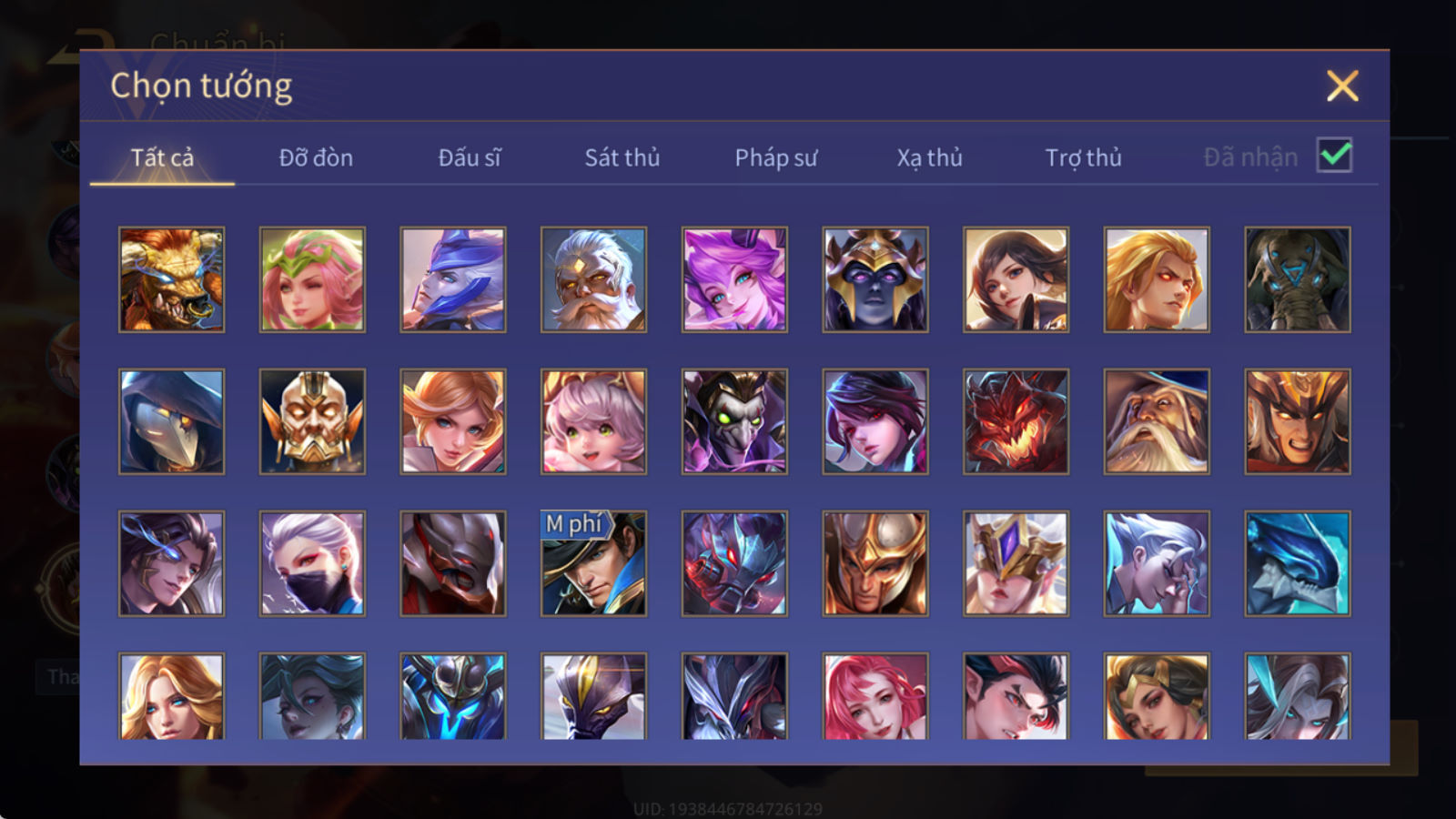Viewport: 1456px width, 819px height.
Task: Choose the golden-masked bald hero portrait
Action: click(x=312, y=421)
